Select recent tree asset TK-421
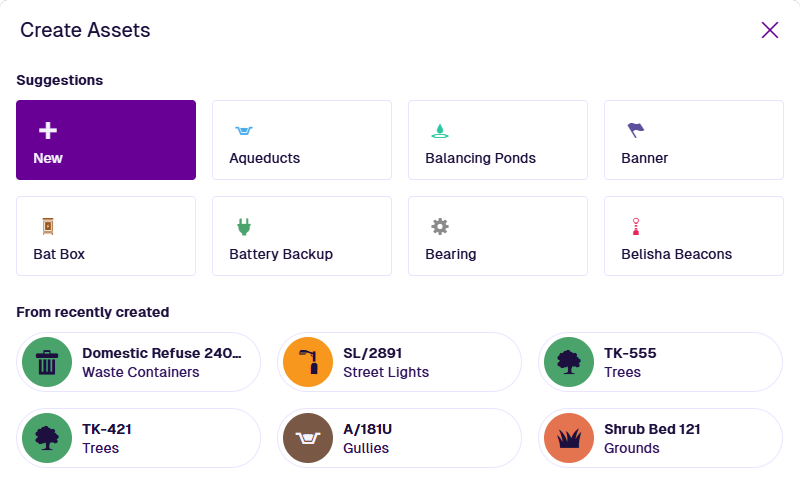Image resolution: width=800 pixels, height=493 pixels. point(160,438)
